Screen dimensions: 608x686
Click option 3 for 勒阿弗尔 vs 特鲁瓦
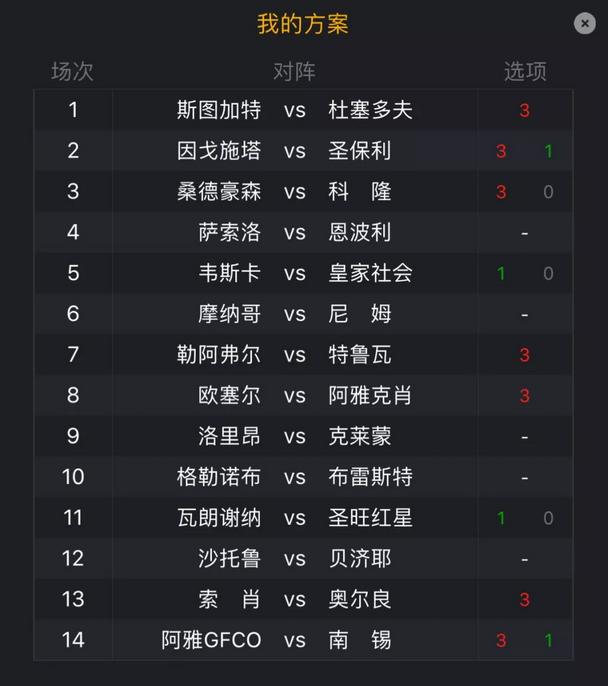[524, 355]
